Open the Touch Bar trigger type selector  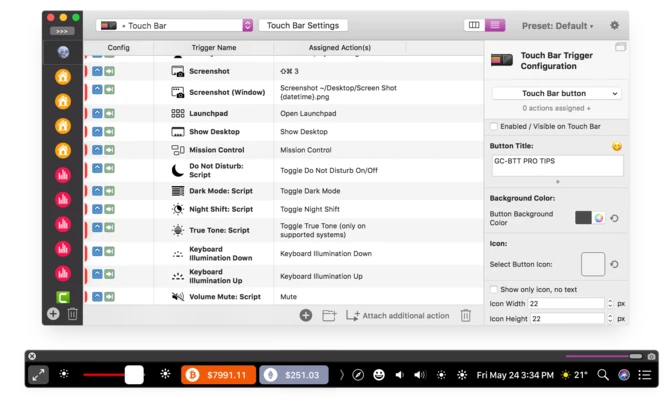tap(174, 26)
